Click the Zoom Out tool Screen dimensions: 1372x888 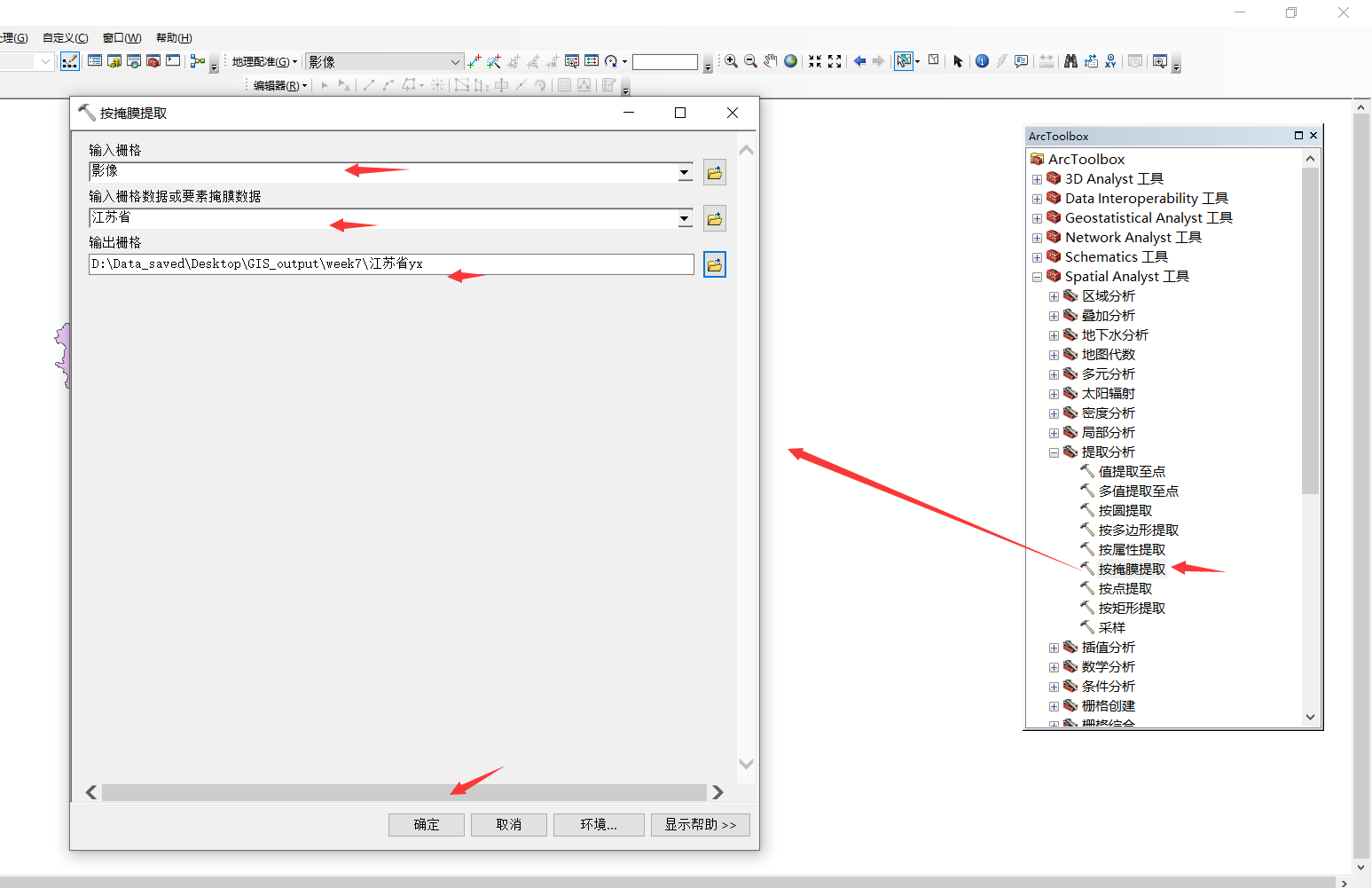(750, 61)
